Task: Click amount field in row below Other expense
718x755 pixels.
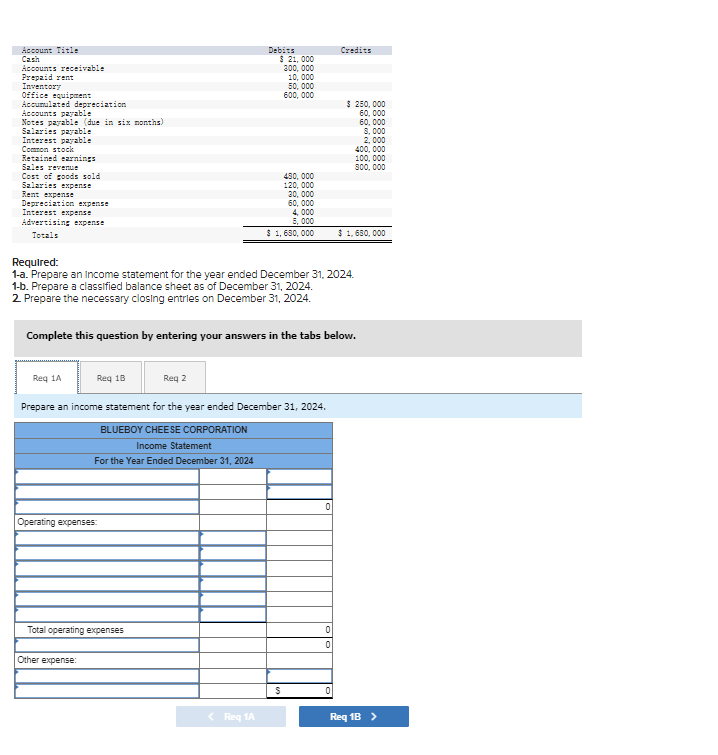Action: 300,676
